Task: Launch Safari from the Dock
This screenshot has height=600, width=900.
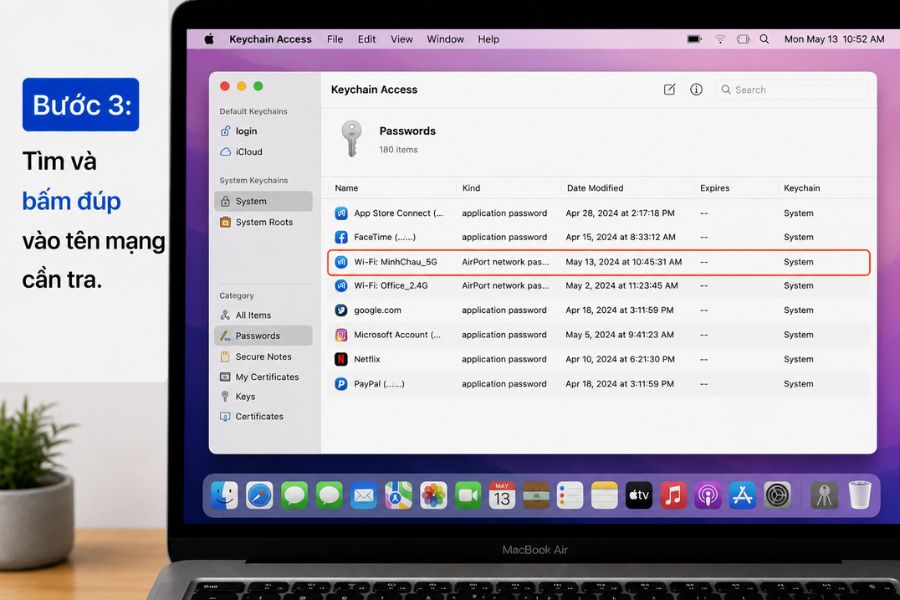Action: pos(259,496)
